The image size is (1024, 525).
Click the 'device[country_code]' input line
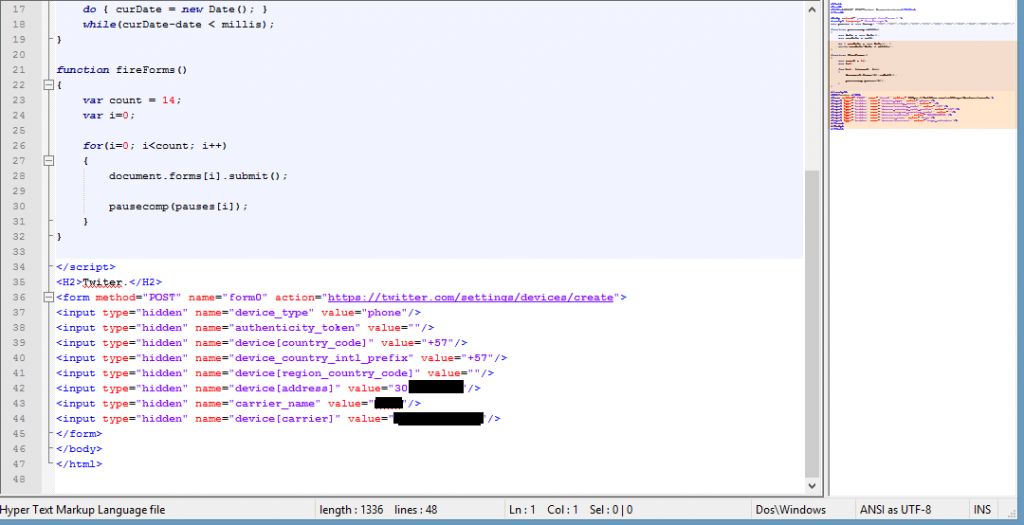click(262, 343)
